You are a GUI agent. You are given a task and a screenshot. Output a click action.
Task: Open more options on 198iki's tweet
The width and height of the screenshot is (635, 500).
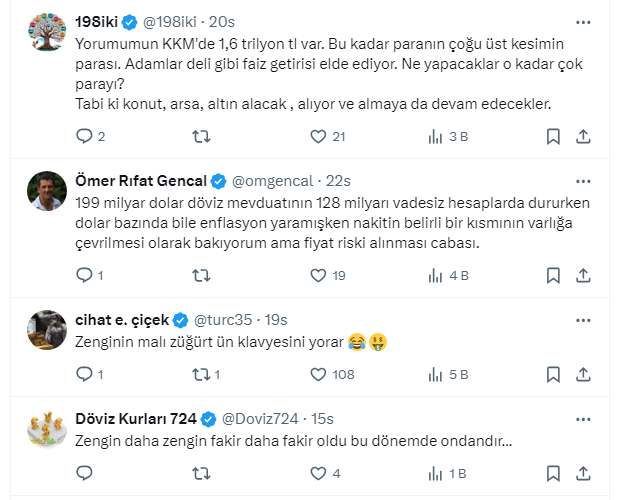[x=583, y=20]
